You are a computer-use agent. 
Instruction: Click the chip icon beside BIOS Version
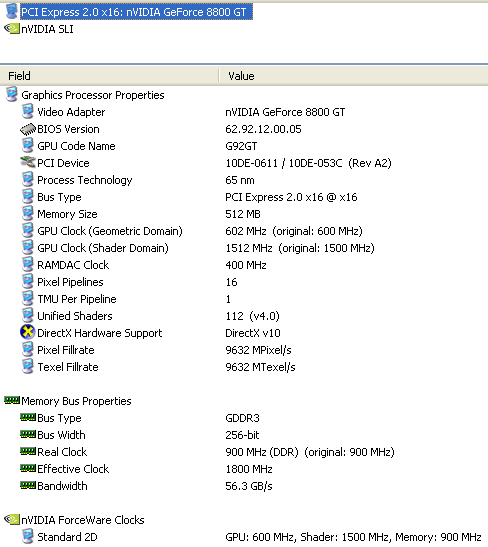[28, 129]
